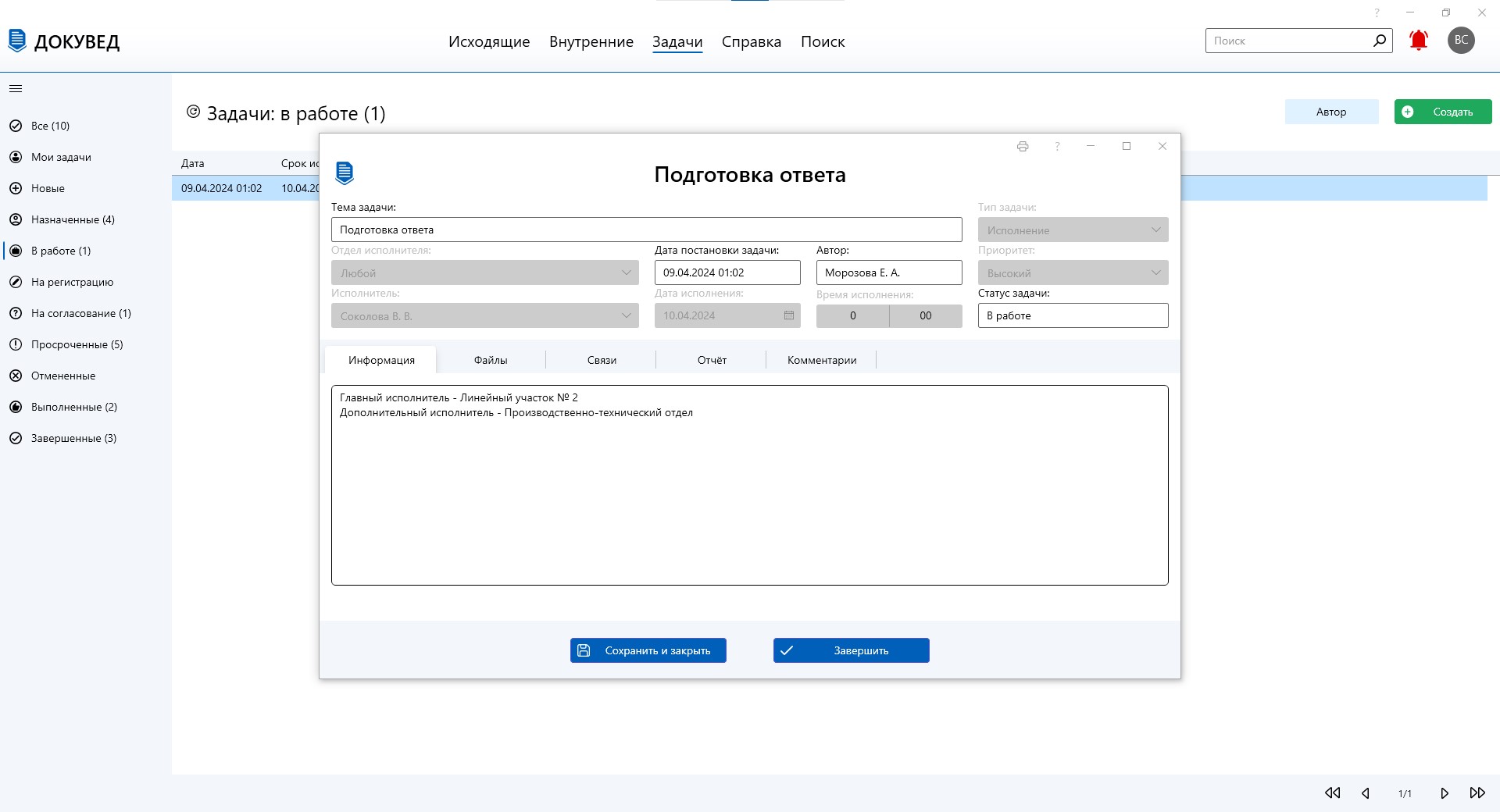Click Сохранить и закрыть button

(648, 650)
